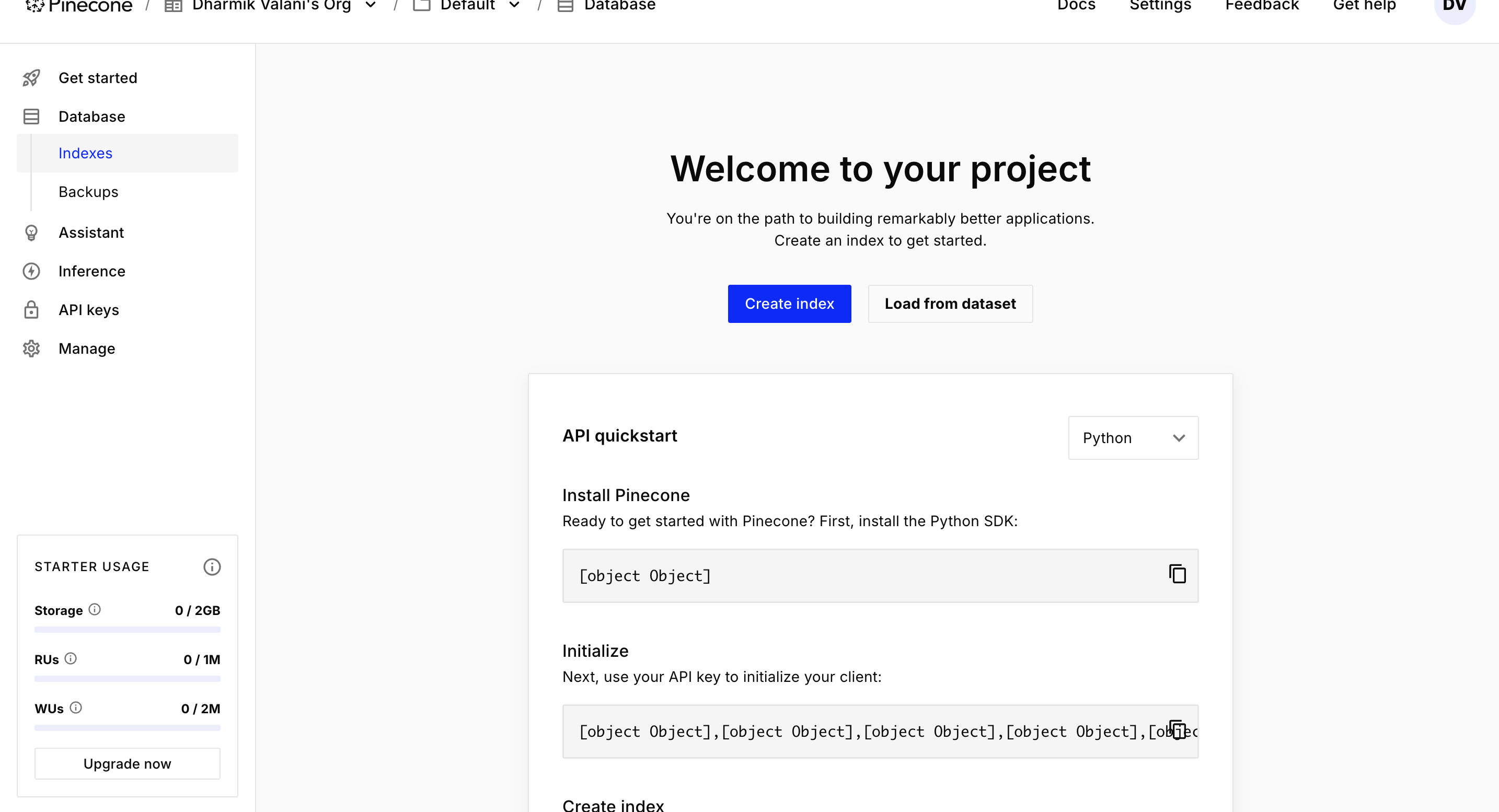Viewport: 1499px width, 812px height.
Task: Open the Docs link
Action: coord(1077,6)
